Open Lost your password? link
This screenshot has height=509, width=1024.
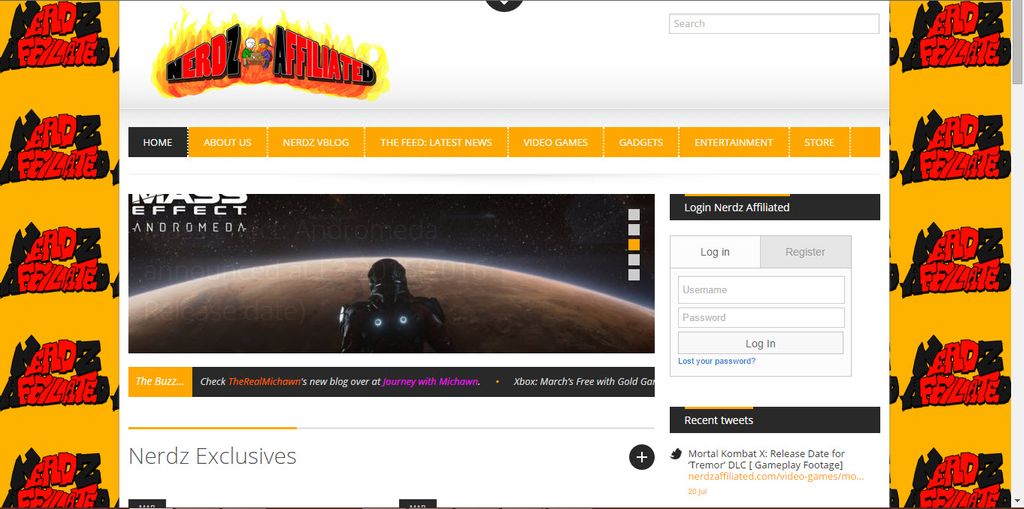(716, 361)
